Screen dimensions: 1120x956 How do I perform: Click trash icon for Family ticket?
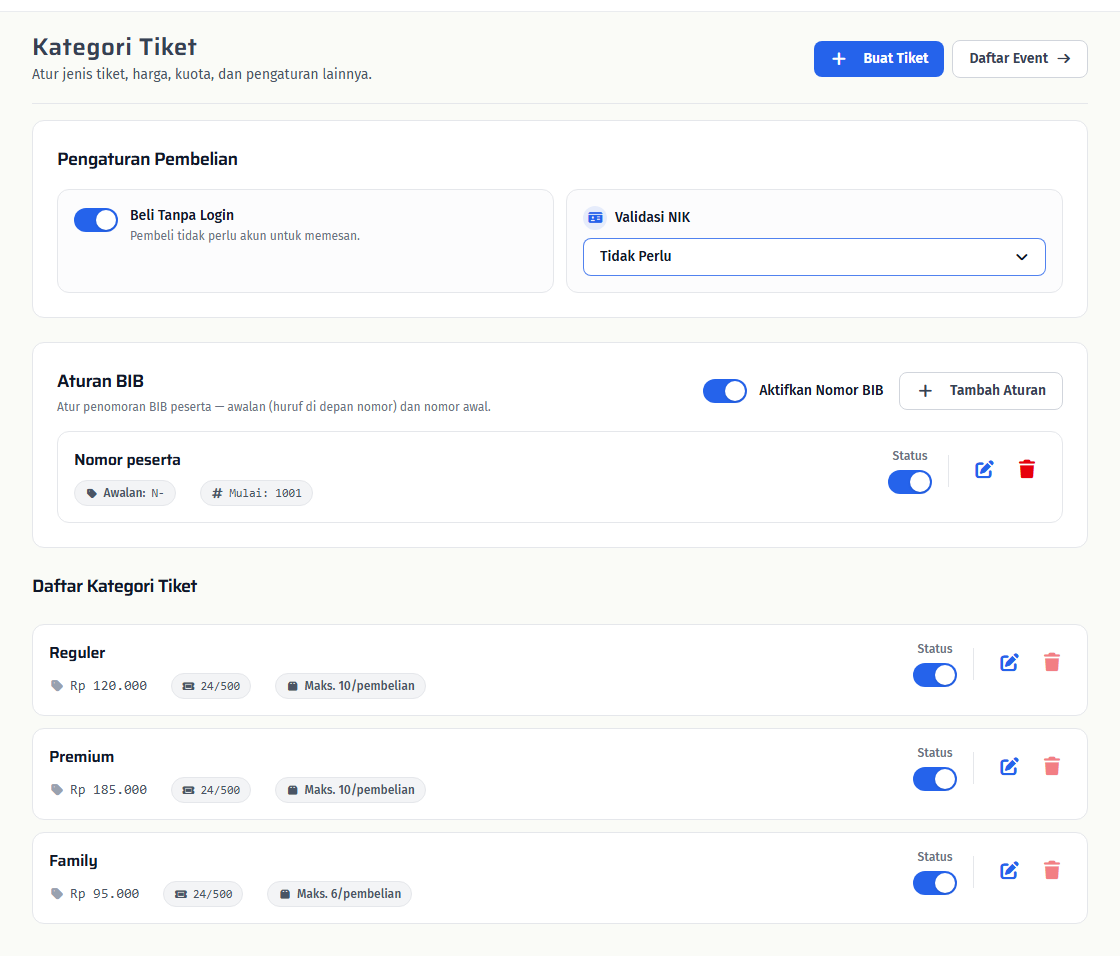(x=1052, y=870)
